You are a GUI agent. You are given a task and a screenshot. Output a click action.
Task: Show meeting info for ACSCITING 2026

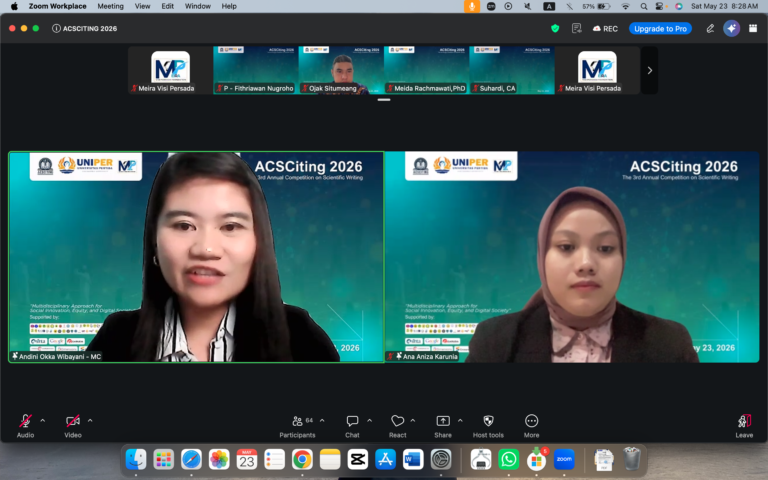56,29
